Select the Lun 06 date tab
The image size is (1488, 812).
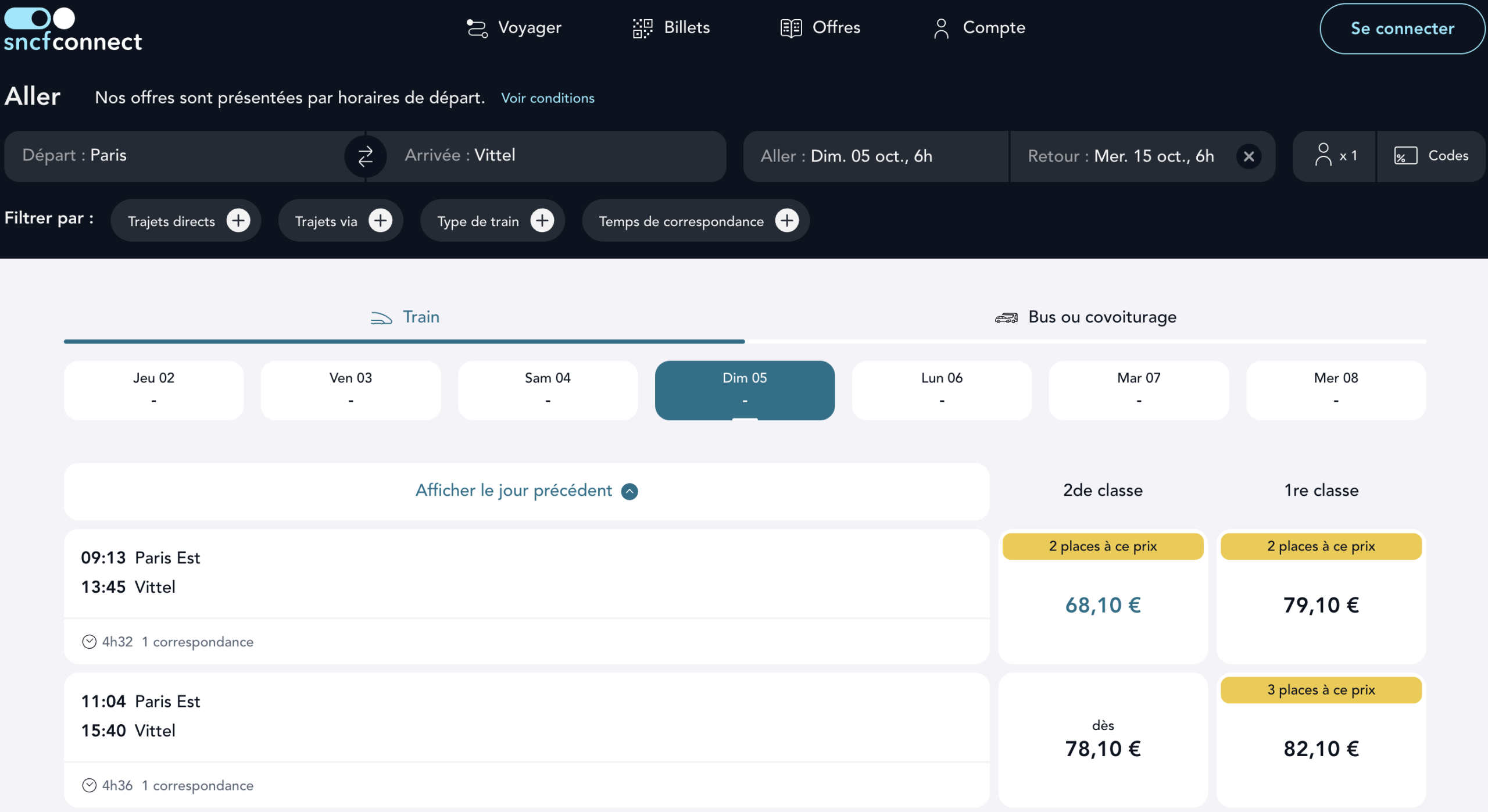tap(942, 389)
